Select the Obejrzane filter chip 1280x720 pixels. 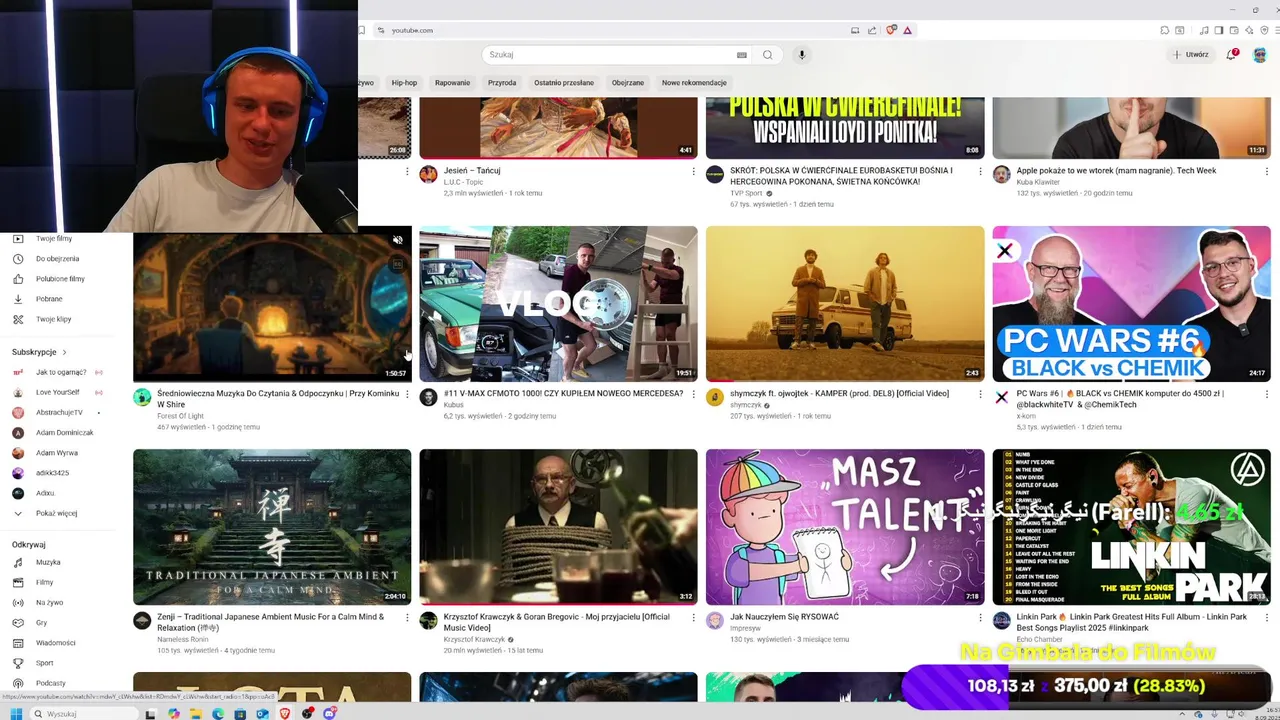coord(628,83)
